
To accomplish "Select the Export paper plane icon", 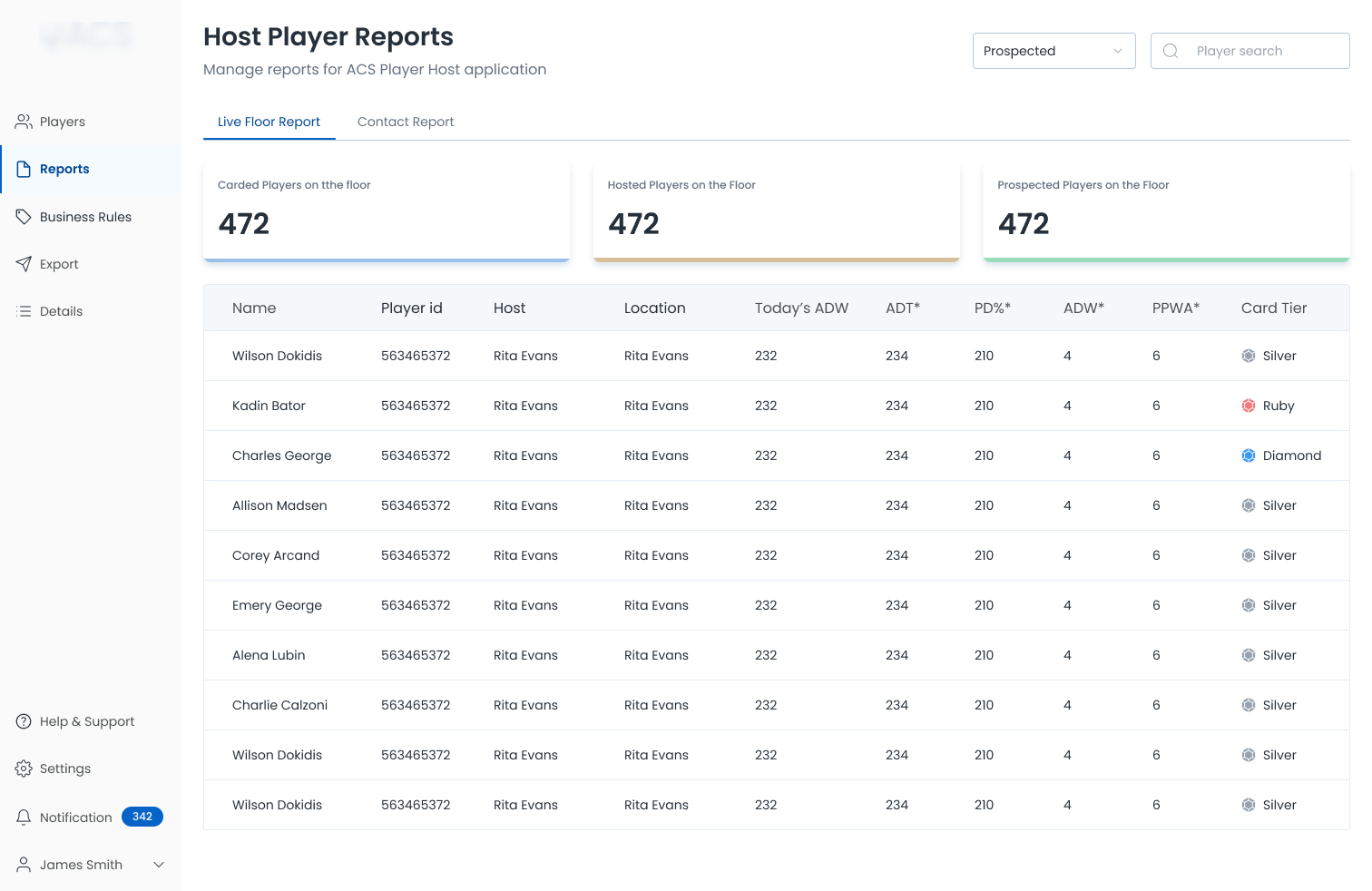I will tap(24, 264).
